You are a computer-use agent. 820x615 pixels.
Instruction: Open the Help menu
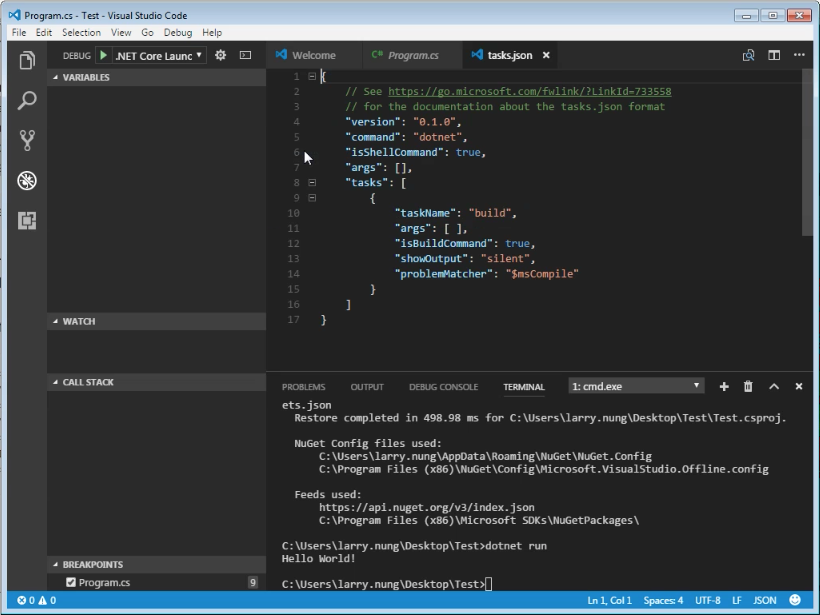pos(212,32)
